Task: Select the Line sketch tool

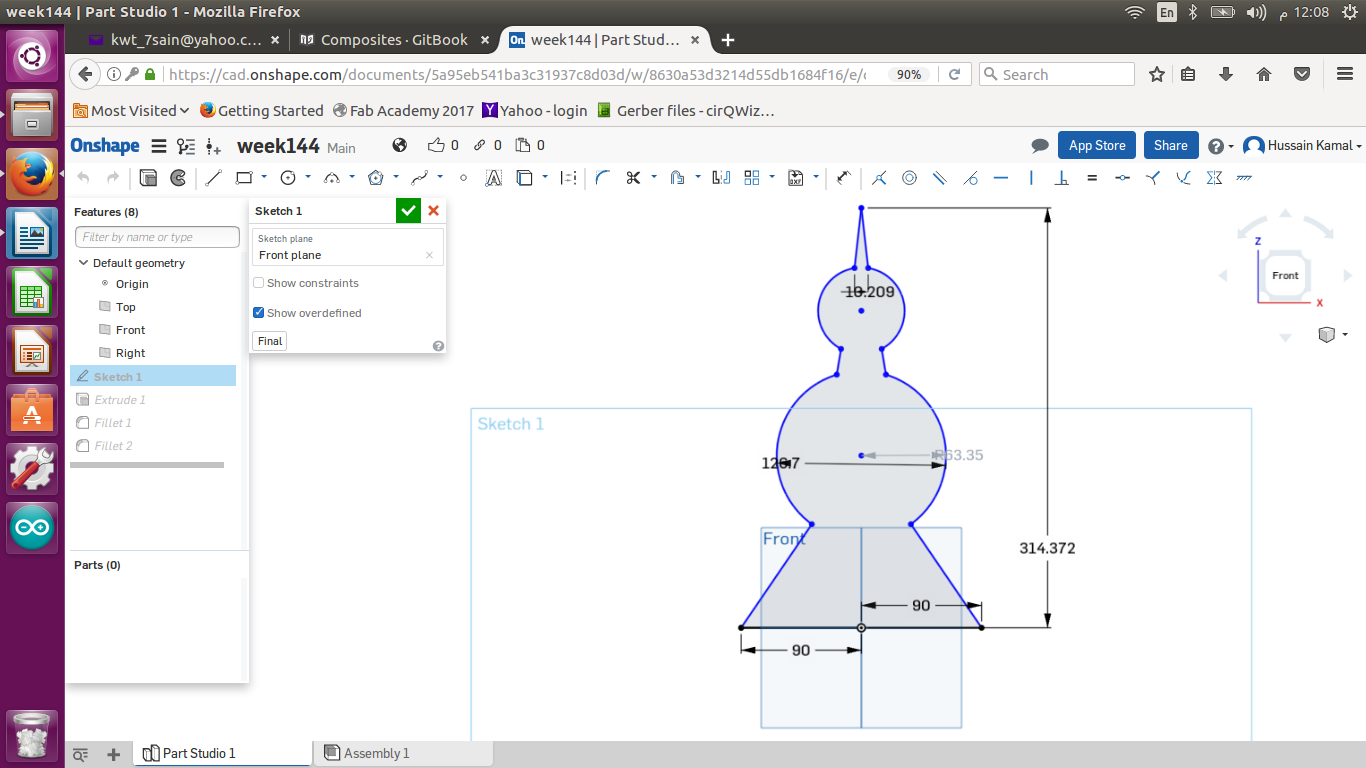Action: tap(213, 178)
